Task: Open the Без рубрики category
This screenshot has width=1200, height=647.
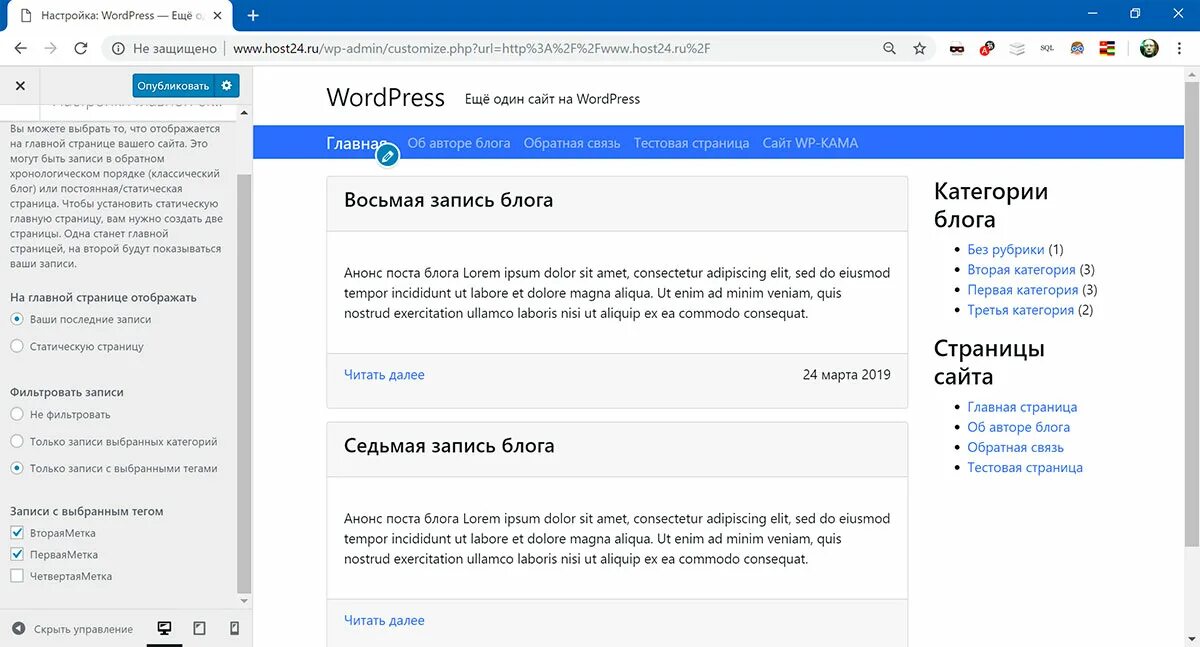Action: [x=1006, y=250]
